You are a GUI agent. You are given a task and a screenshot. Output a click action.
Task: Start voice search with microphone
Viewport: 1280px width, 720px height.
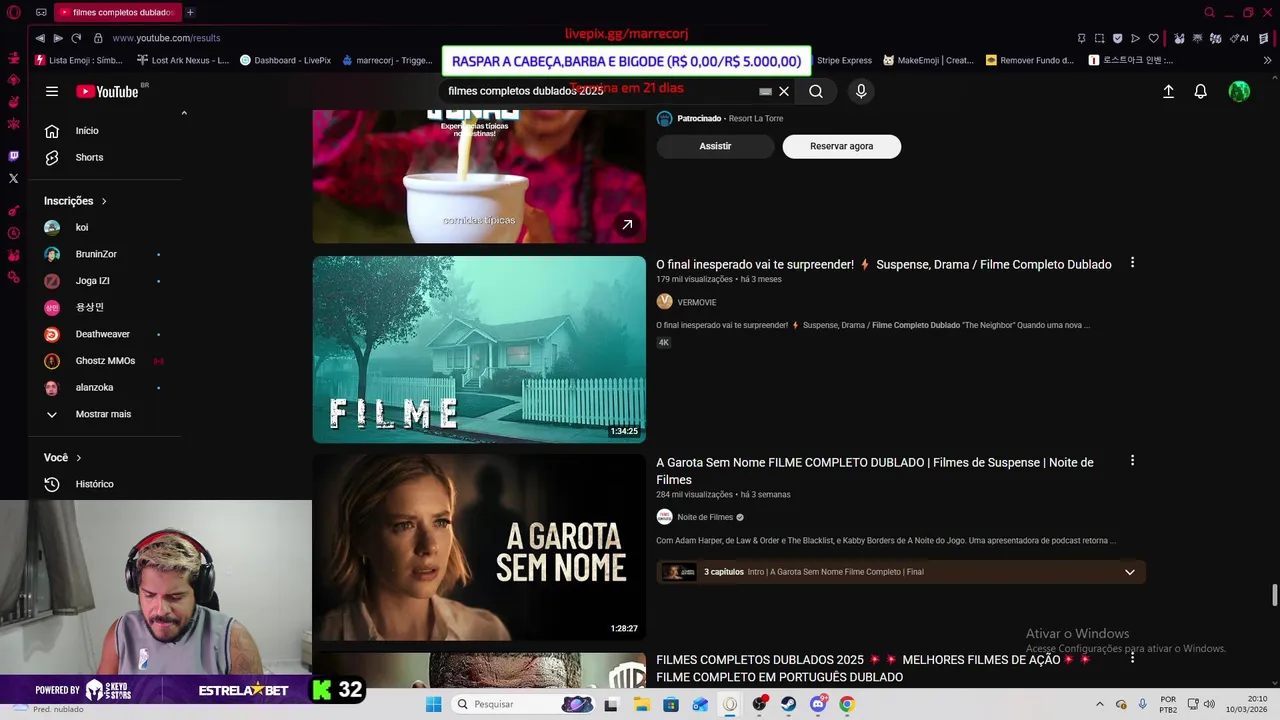(861, 91)
